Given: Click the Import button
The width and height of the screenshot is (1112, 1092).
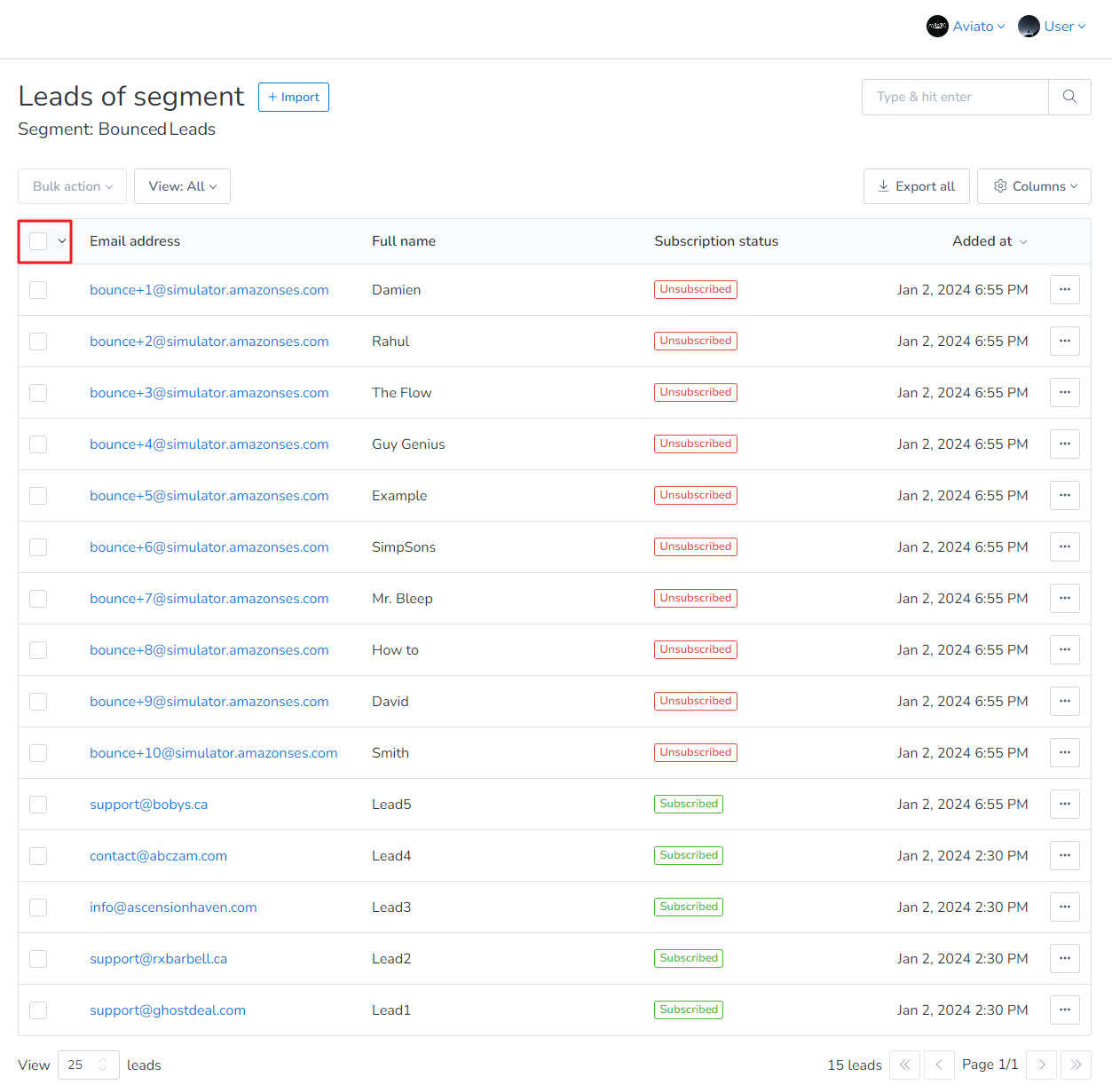Looking at the screenshot, I should (x=294, y=98).
